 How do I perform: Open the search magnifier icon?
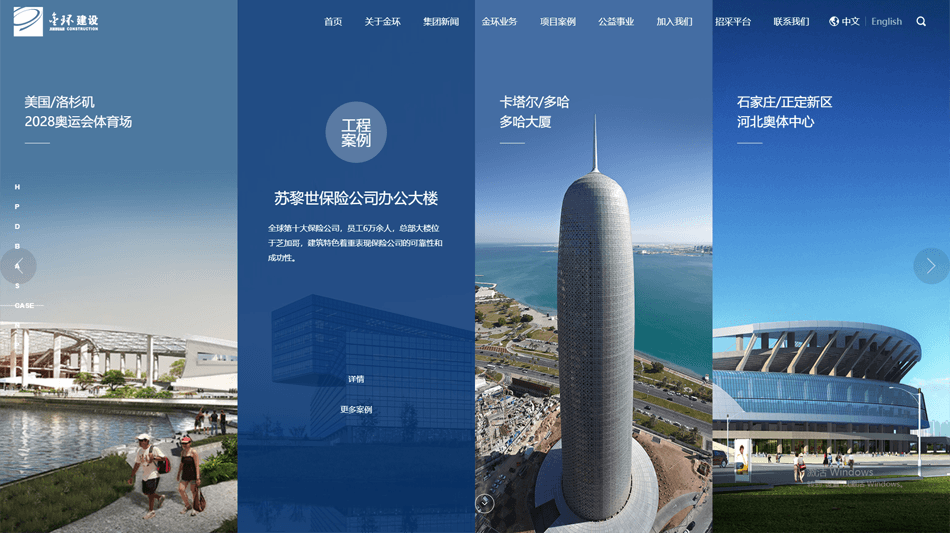click(x=921, y=21)
